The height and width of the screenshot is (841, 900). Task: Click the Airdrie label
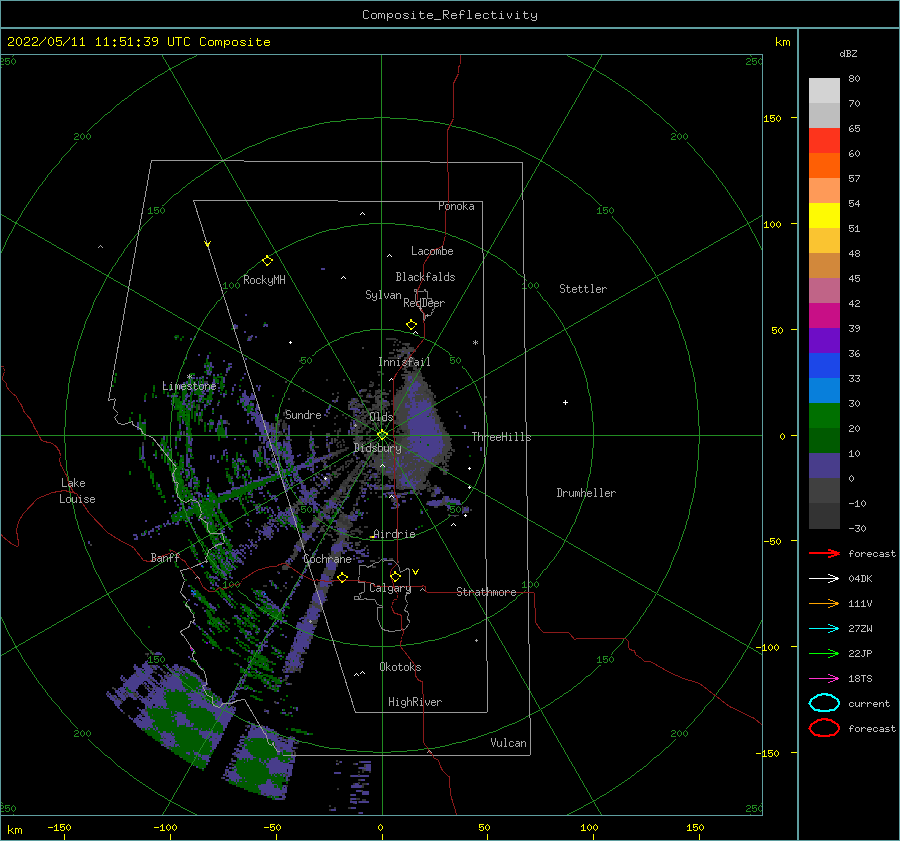pos(394,534)
